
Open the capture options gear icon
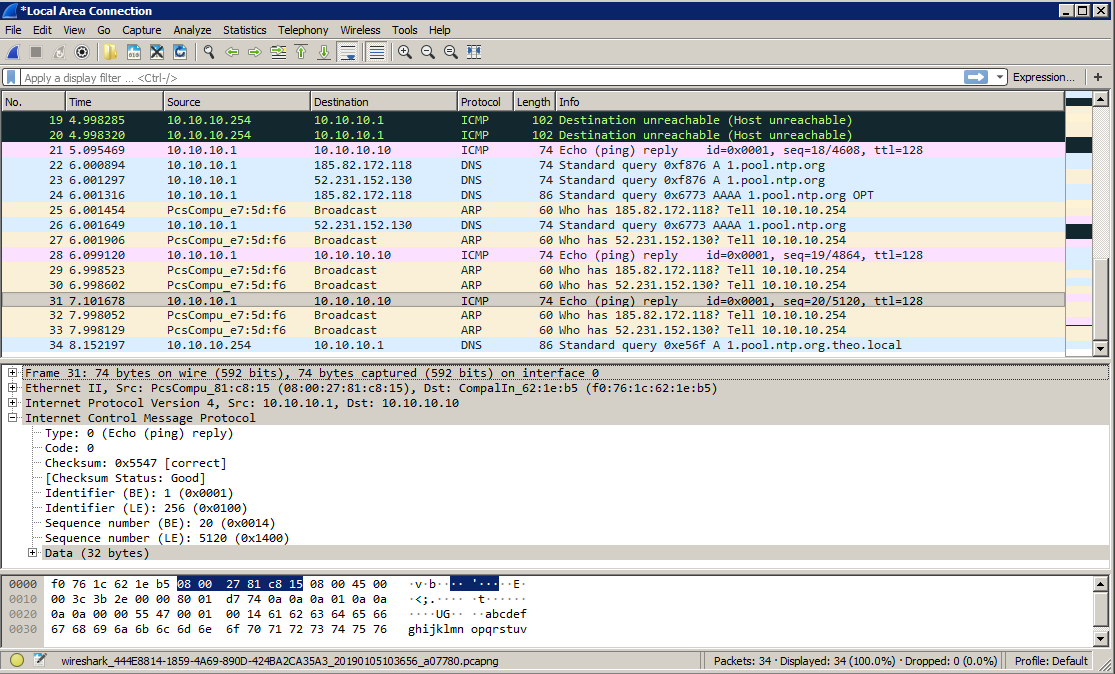point(82,51)
